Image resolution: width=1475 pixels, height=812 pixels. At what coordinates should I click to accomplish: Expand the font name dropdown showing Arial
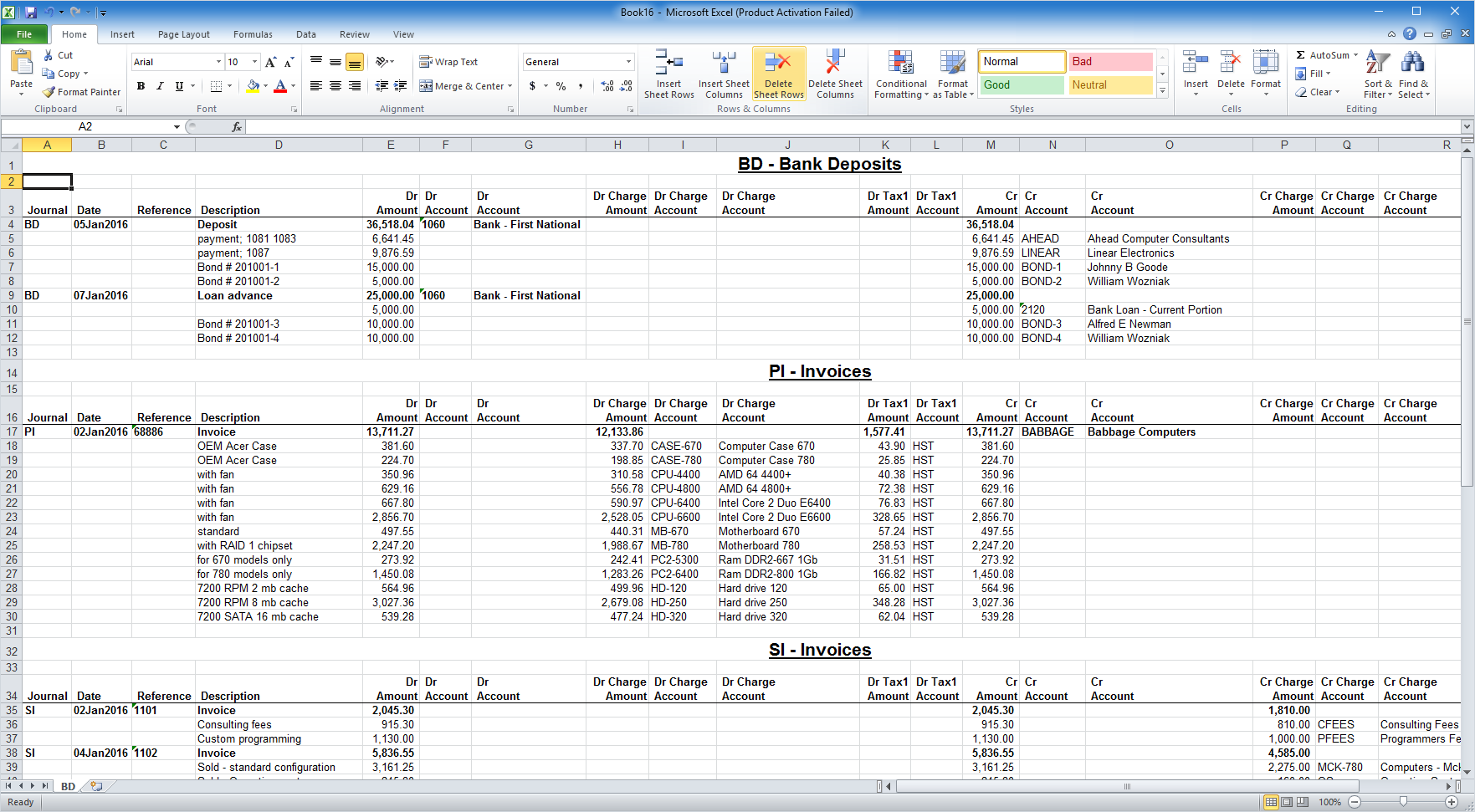coord(218,62)
